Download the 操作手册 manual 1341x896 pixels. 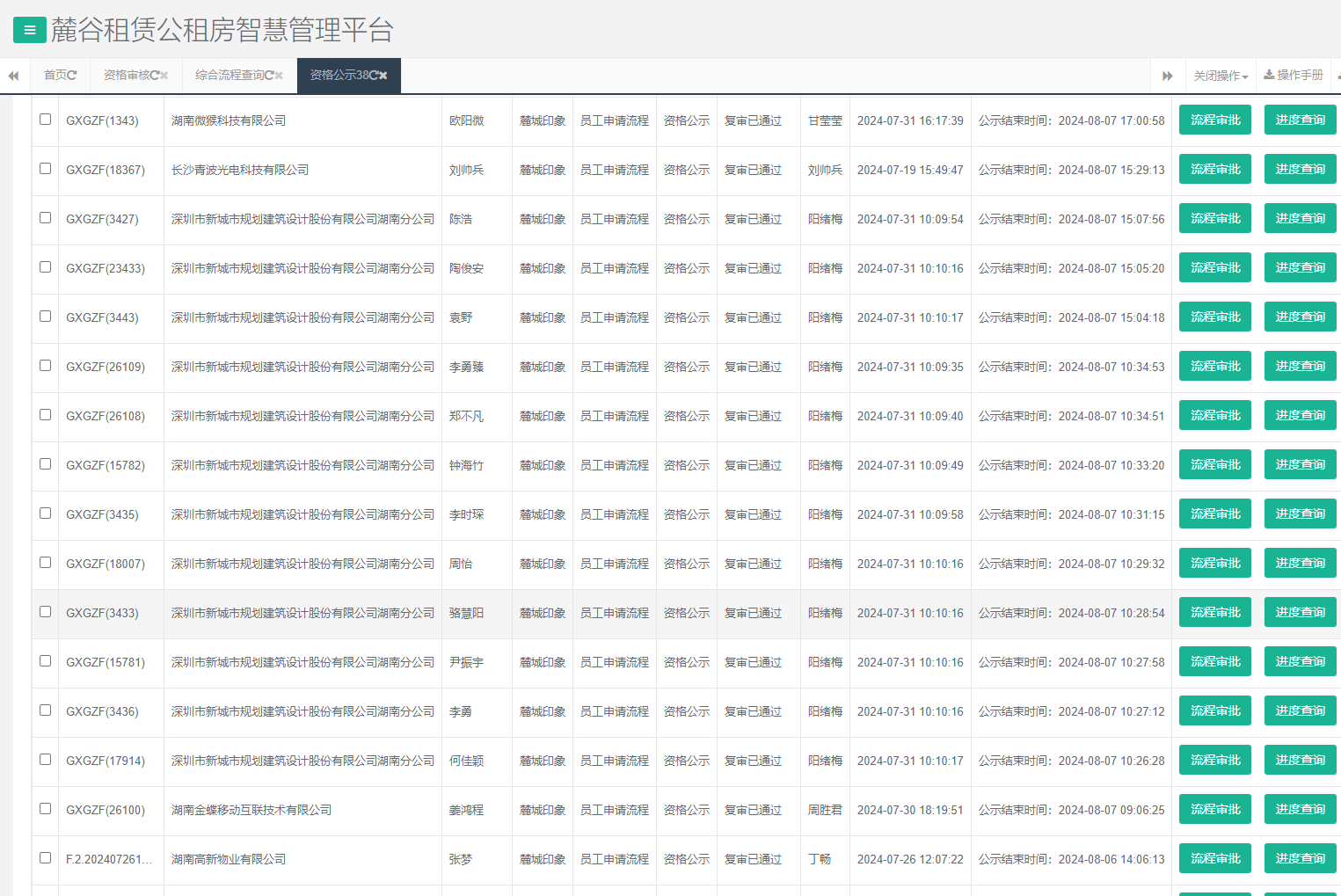click(1293, 76)
